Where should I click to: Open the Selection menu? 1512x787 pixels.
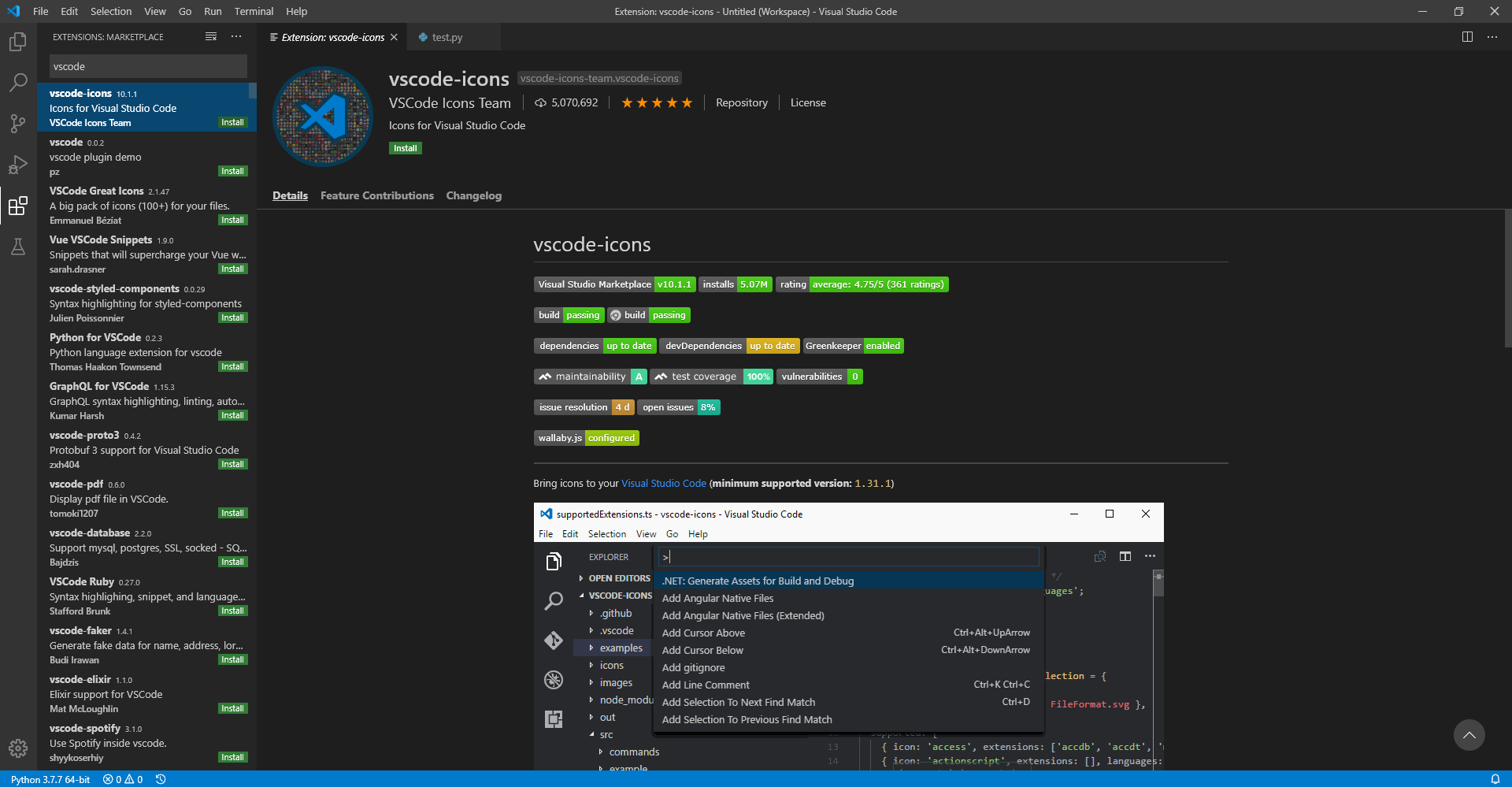tap(111, 11)
